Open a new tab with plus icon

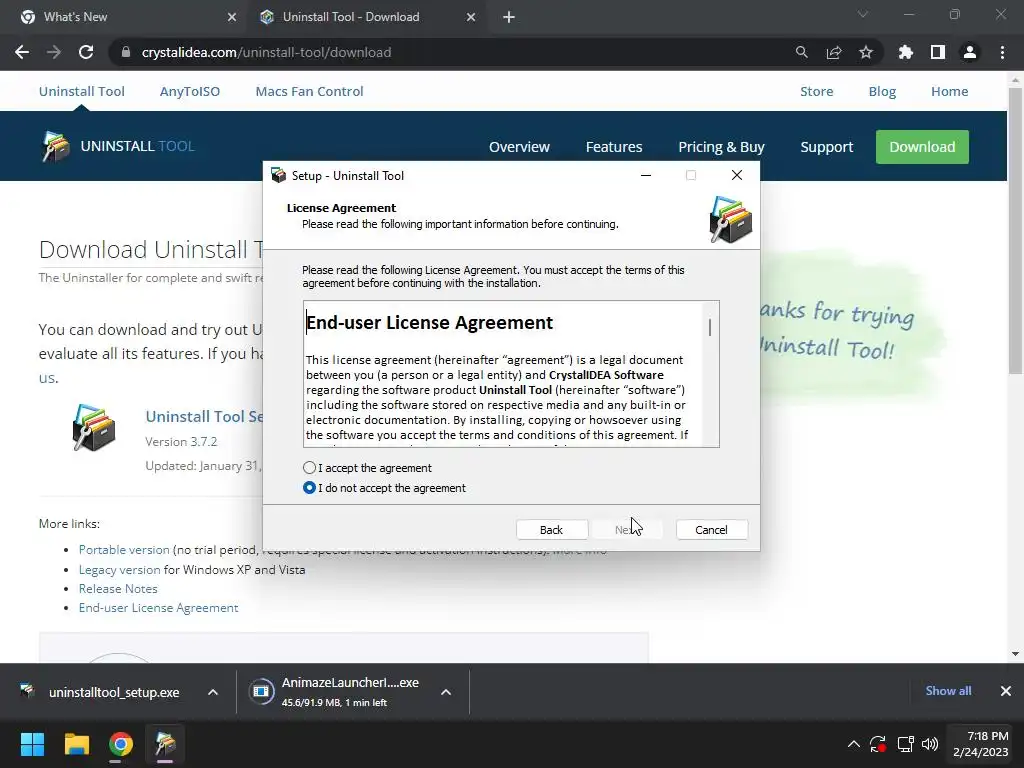(509, 17)
